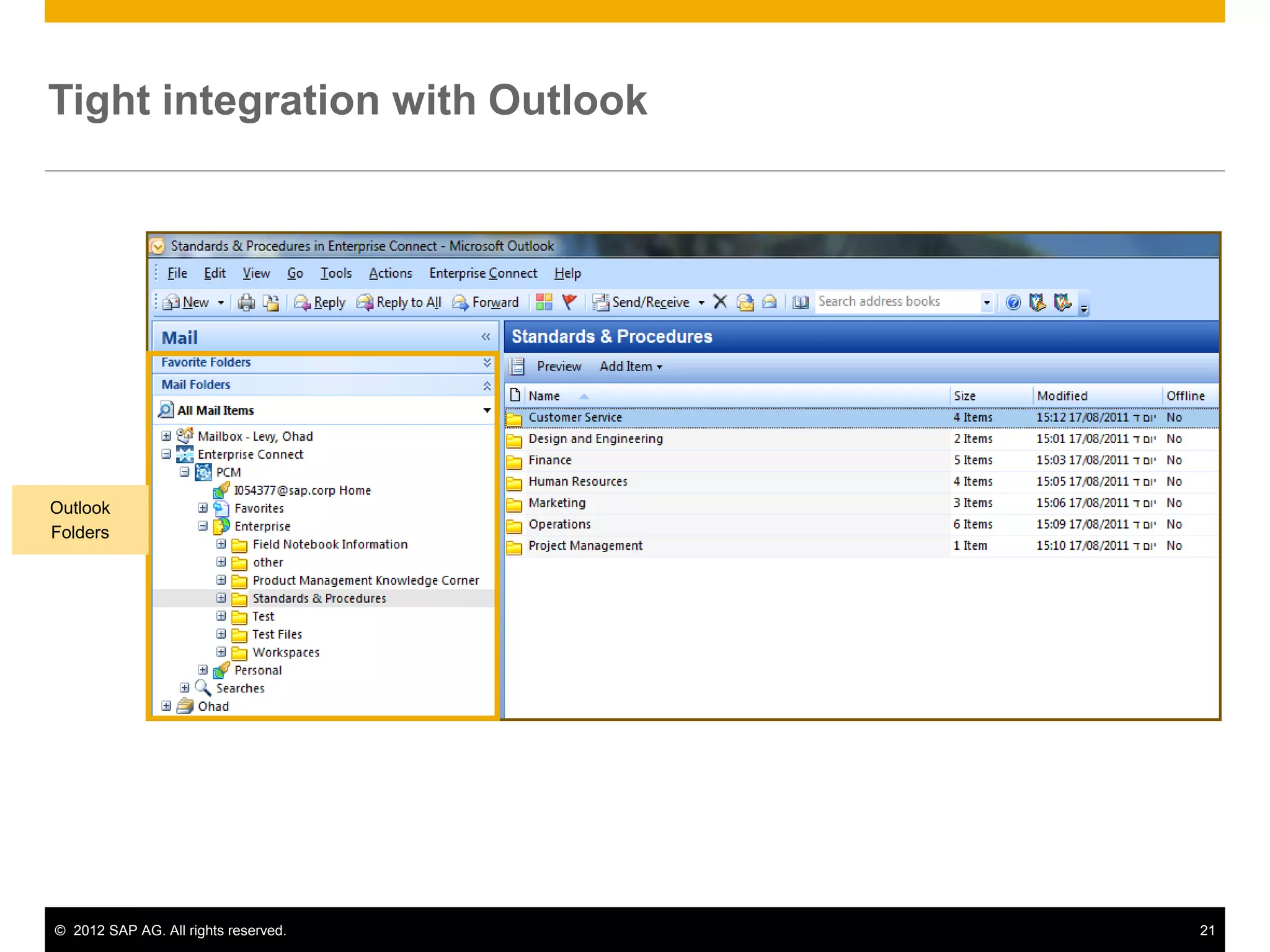Forward the selected item
The height and width of the screenshot is (952, 1270).
[486, 302]
